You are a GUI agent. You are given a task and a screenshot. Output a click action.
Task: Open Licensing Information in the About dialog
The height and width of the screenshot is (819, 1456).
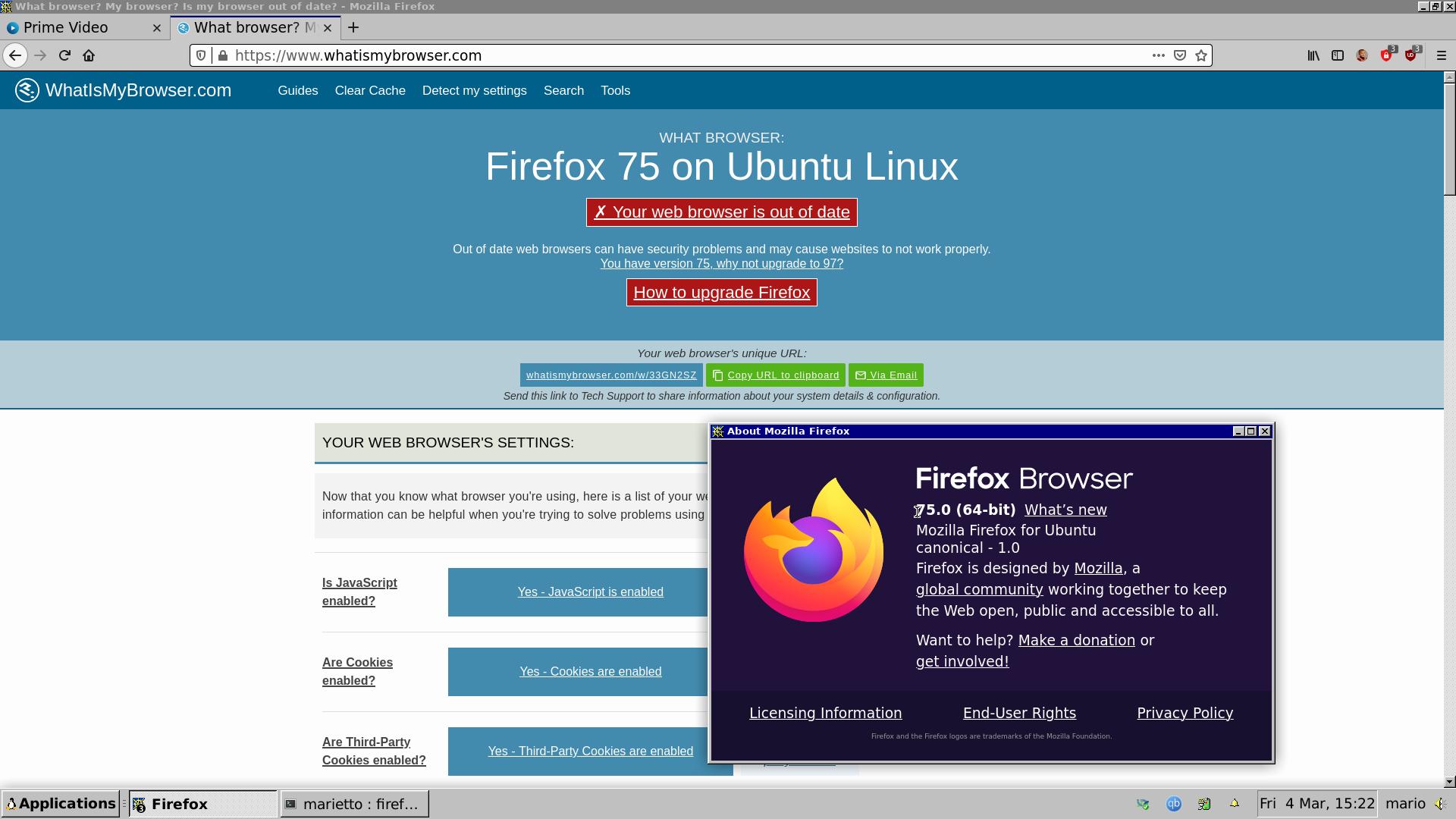tap(825, 713)
